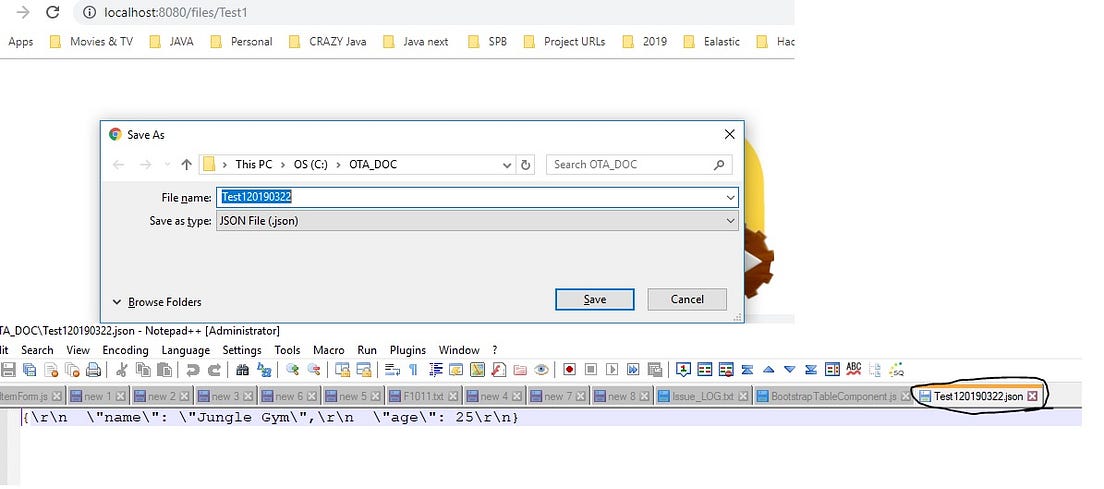Click the Save icon in Notepad++ toolbar
Screen dimensions: 1104x489
8,369
